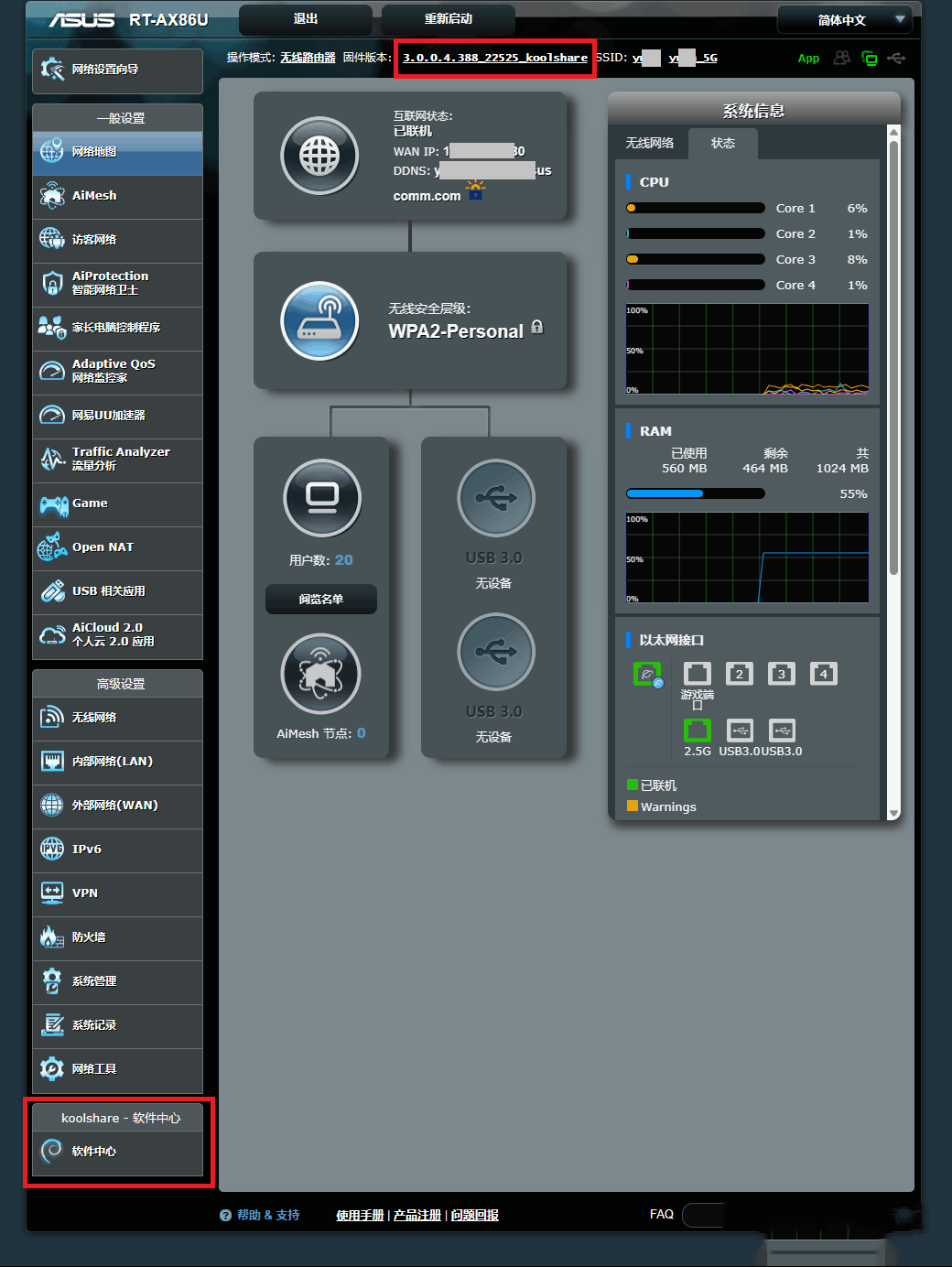Click the AiMesh node icon in network map
Screen dimensions: 952x1267
[x=320, y=674]
